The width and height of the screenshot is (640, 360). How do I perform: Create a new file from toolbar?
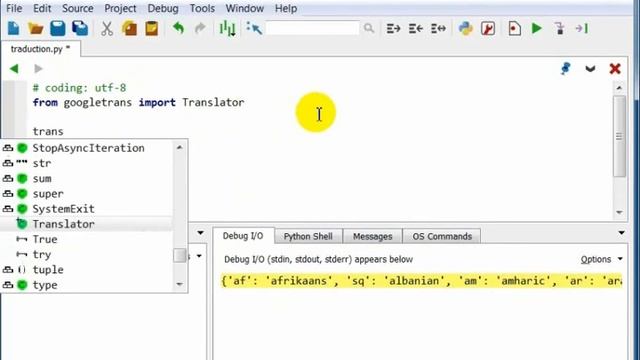tap(13, 29)
